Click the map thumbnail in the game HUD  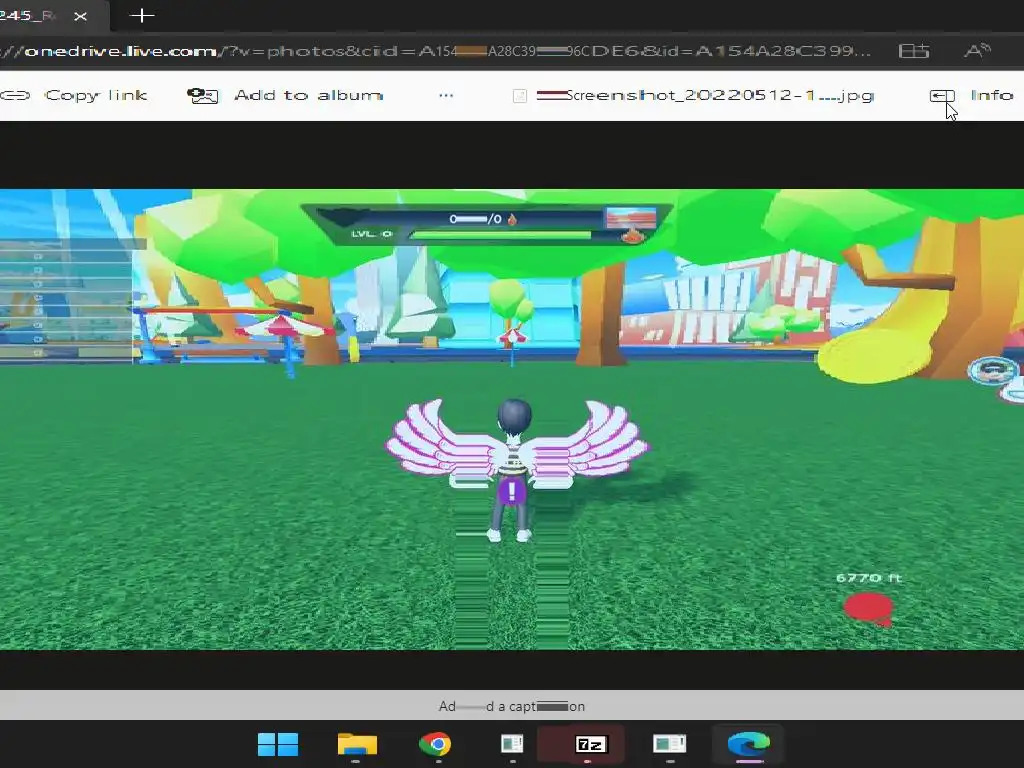tap(631, 217)
